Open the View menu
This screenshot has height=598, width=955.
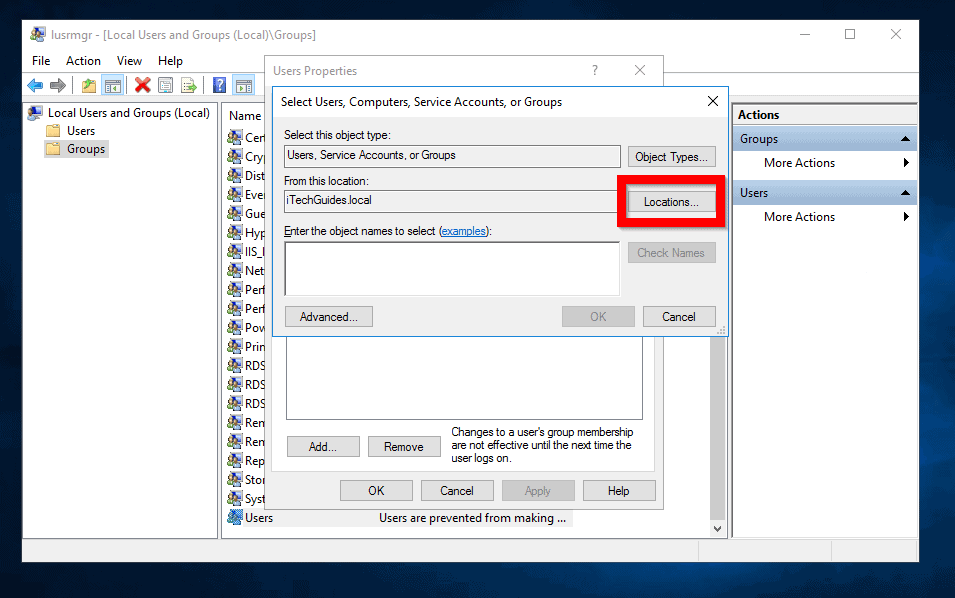(129, 60)
